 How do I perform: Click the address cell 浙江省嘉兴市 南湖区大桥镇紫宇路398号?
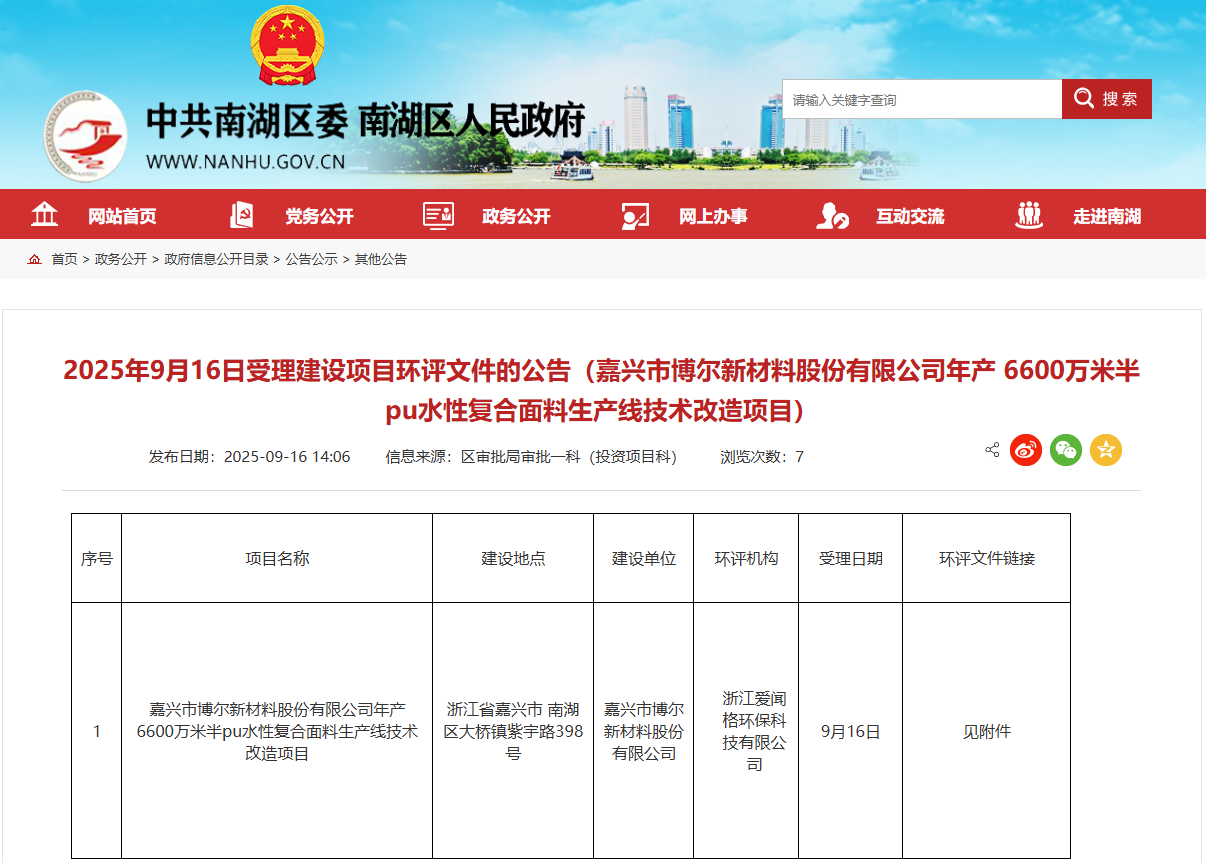(513, 731)
